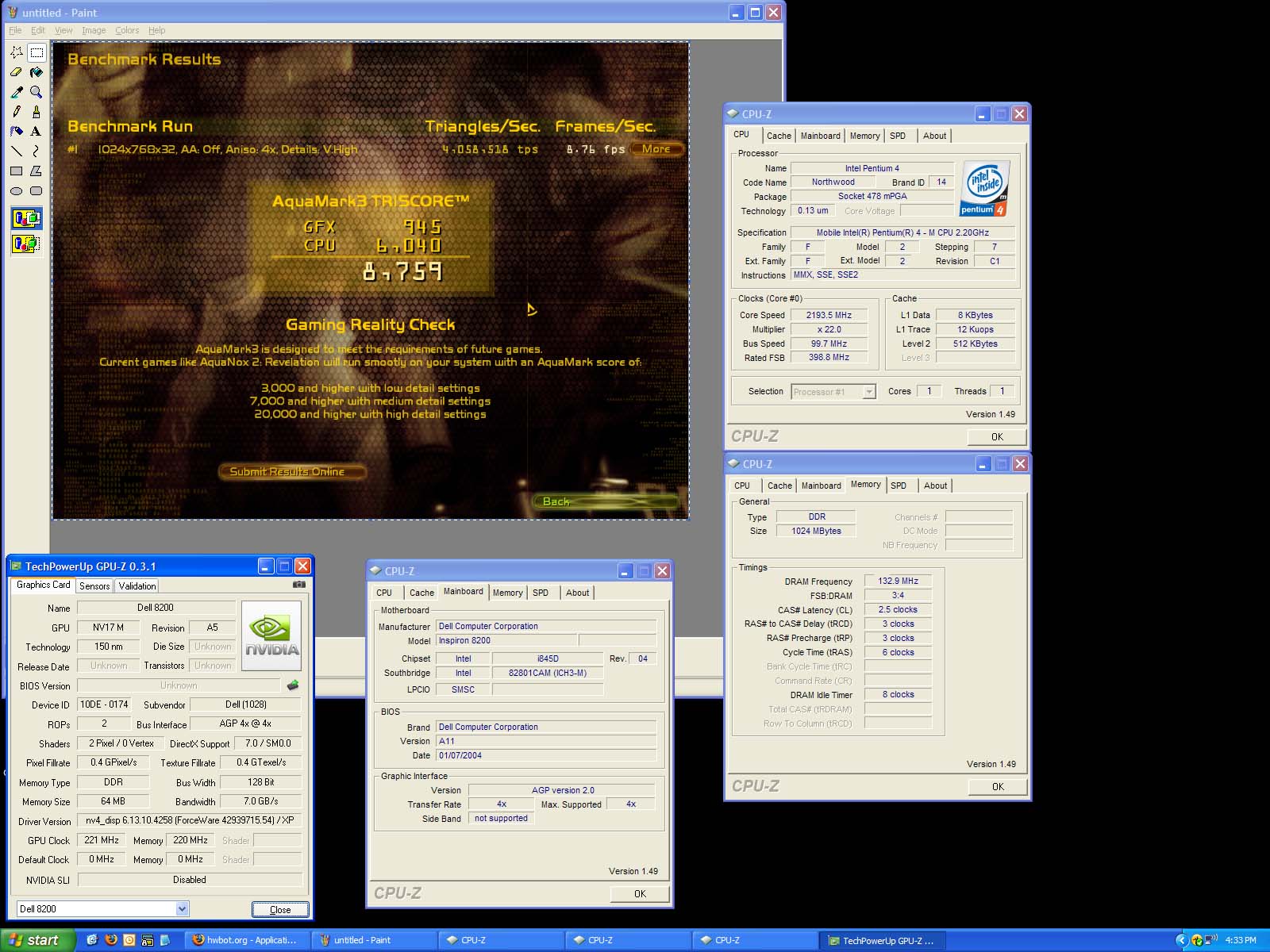The image size is (1270, 952).
Task: Click the Core Speed 2193.5 MHz value
Action: click(829, 315)
